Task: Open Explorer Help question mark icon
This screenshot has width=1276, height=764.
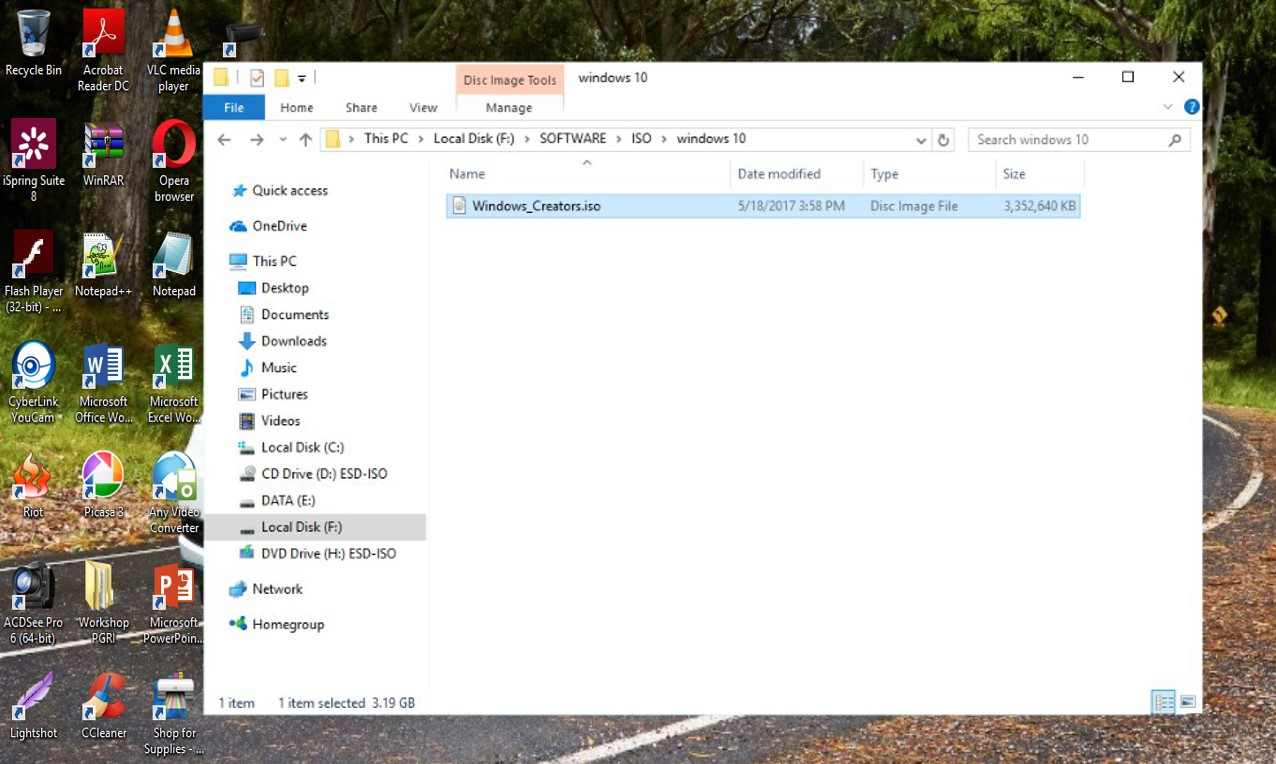Action: click(1191, 107)
